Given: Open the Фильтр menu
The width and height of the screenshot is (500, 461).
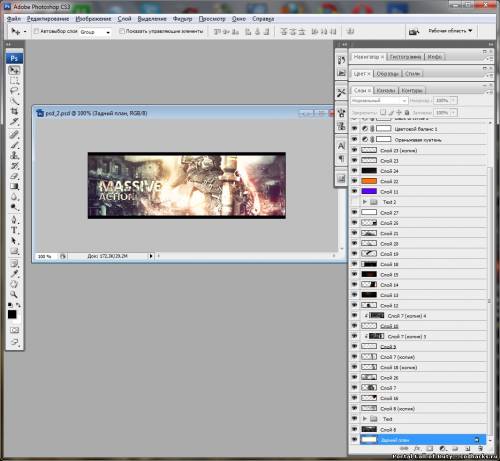Looking at the screenshot, I should 182,19.
